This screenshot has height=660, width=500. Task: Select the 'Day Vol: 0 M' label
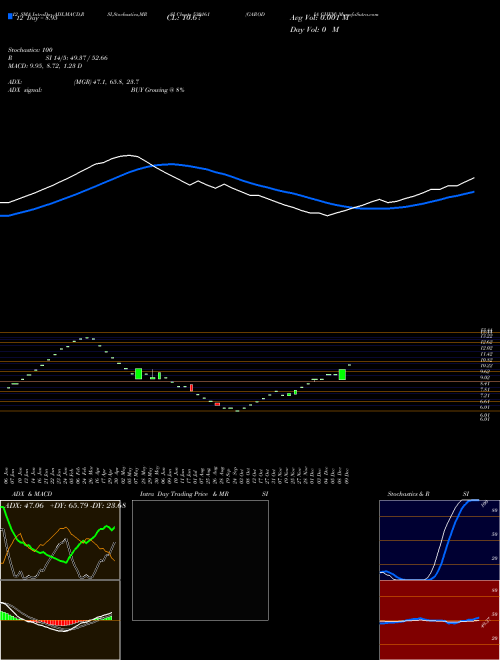tap(314, 30)
